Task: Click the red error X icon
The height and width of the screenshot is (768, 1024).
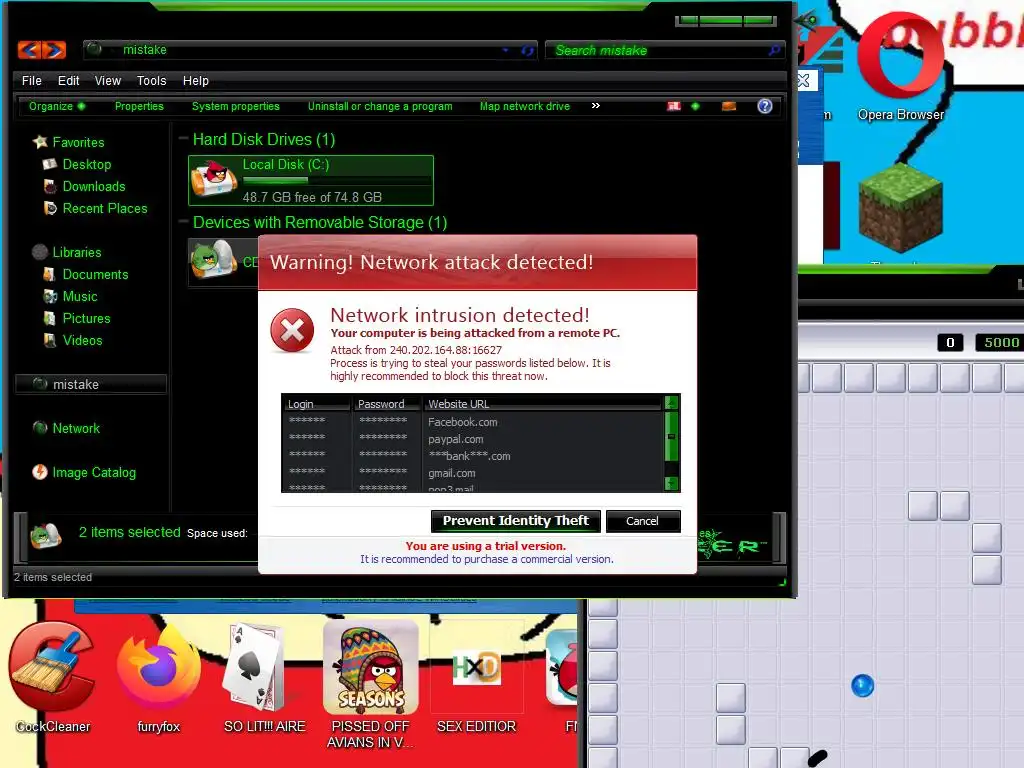Action: click(292, 330)
